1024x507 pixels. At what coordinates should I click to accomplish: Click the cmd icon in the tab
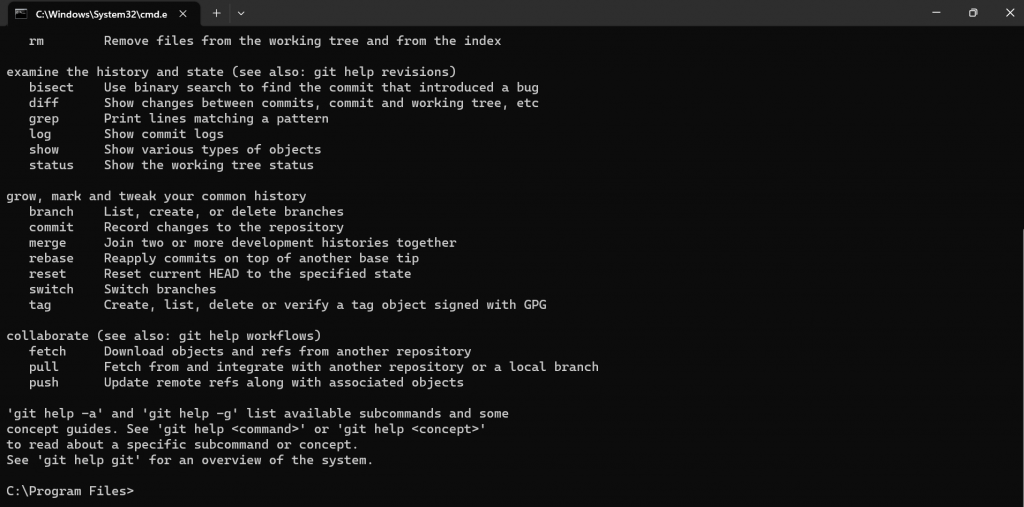click(x=21, y=13)
